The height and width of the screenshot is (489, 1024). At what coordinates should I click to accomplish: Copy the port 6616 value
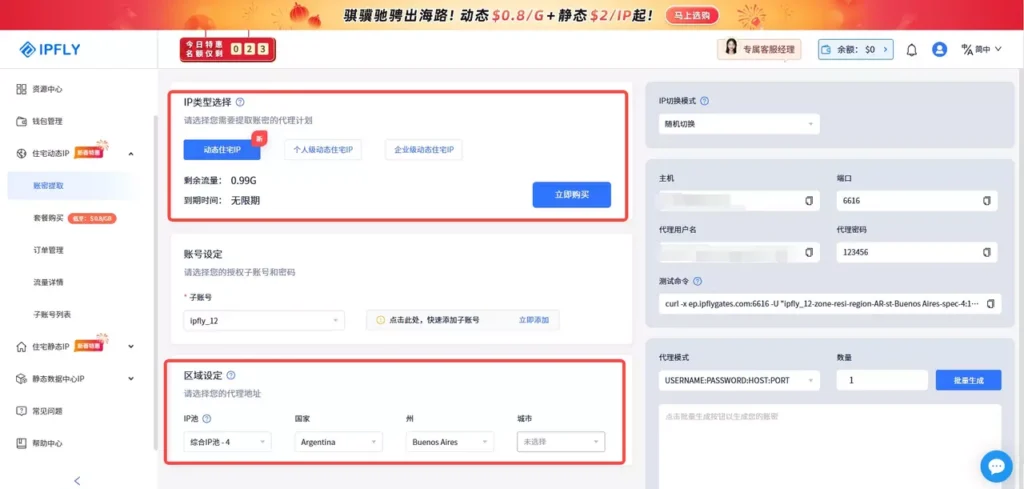tap(987, 201)
